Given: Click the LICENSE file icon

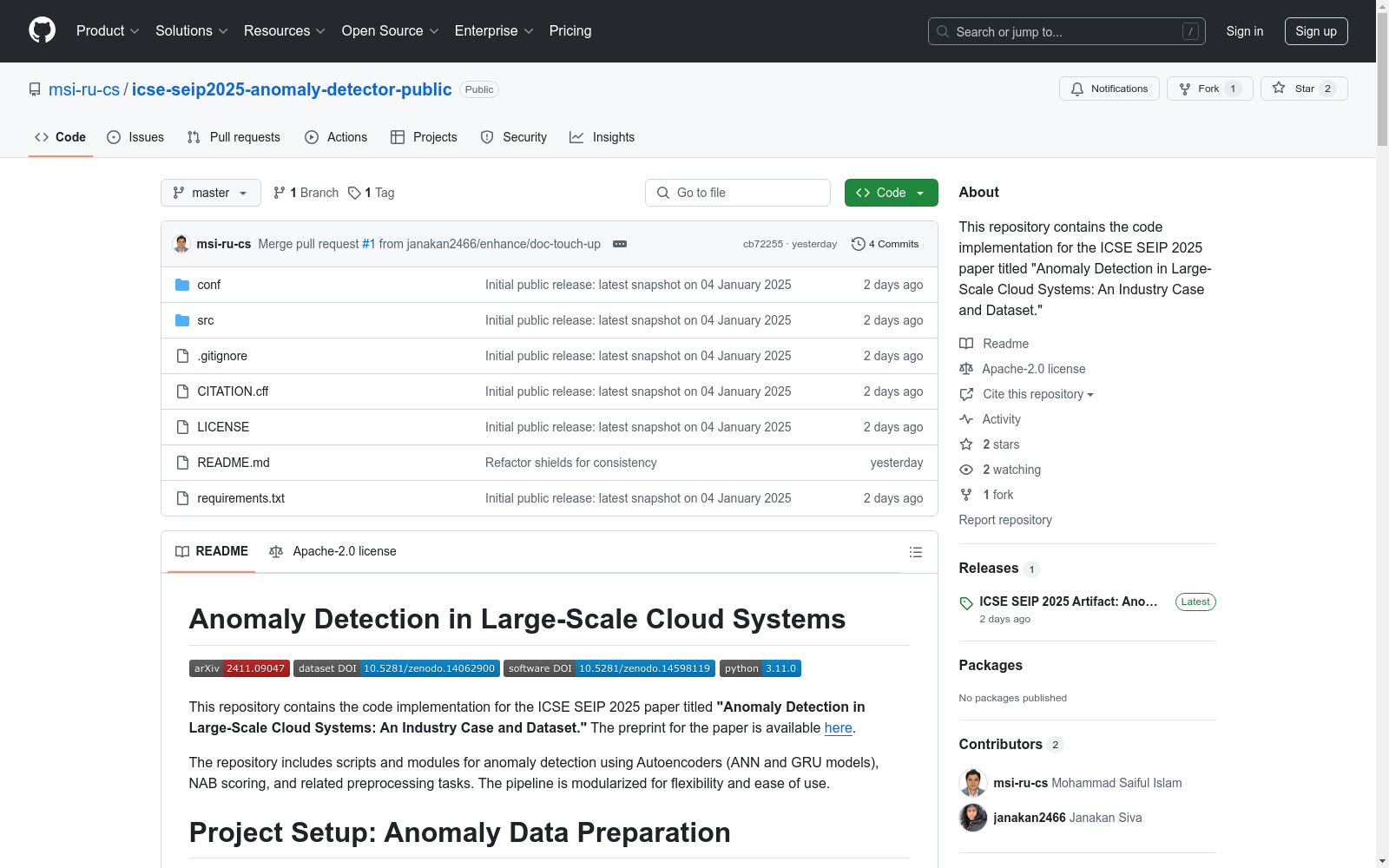Looking at the screenshot, I should coord(182,427).
